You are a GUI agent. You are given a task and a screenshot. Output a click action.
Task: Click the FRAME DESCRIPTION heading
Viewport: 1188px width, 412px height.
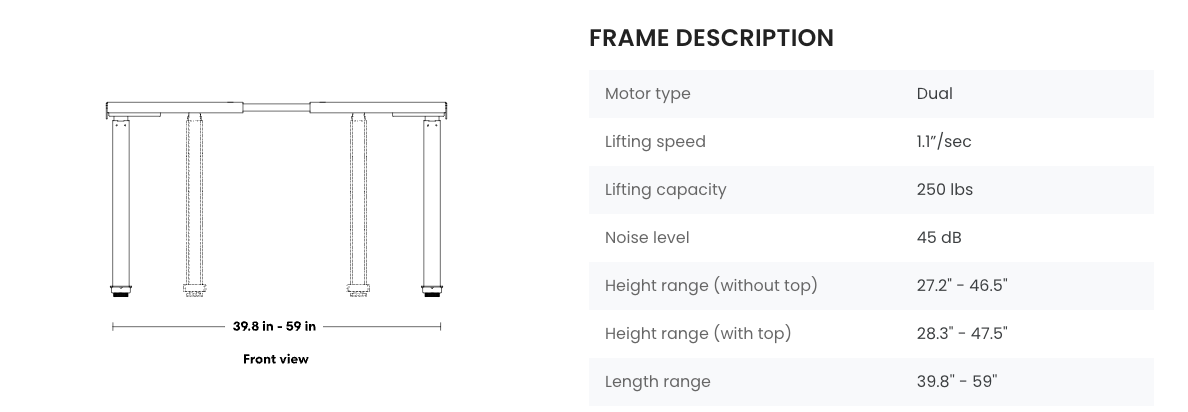tap(711, 38)
